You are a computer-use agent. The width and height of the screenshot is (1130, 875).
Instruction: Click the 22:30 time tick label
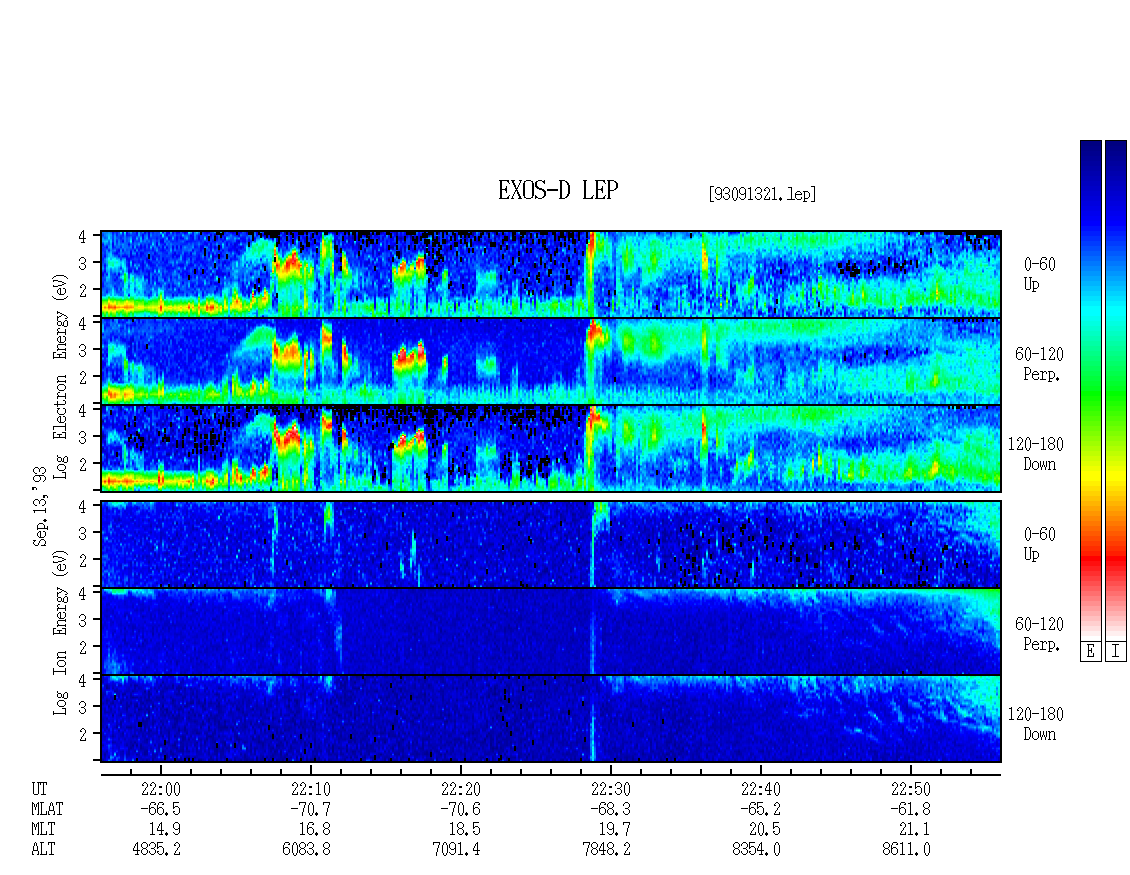(x=611, y=789)
